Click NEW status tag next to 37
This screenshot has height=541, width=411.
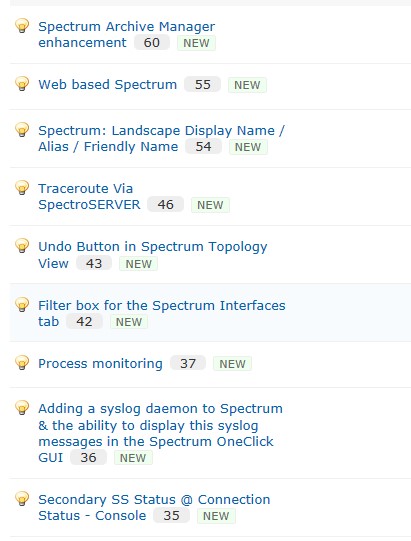click(x=233, y=364)
